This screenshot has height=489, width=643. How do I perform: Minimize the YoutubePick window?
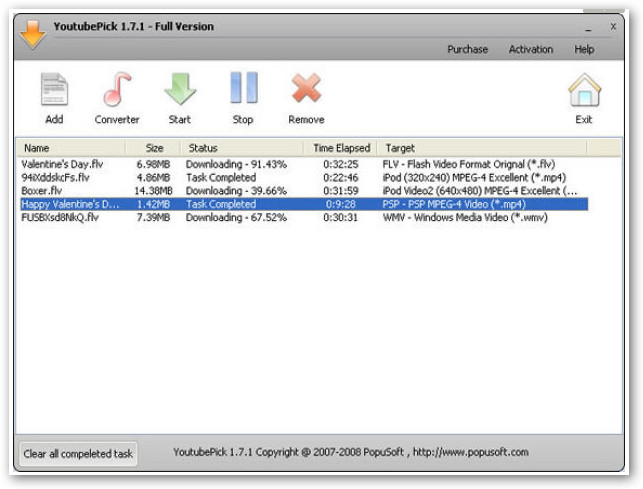coord(588,29)
